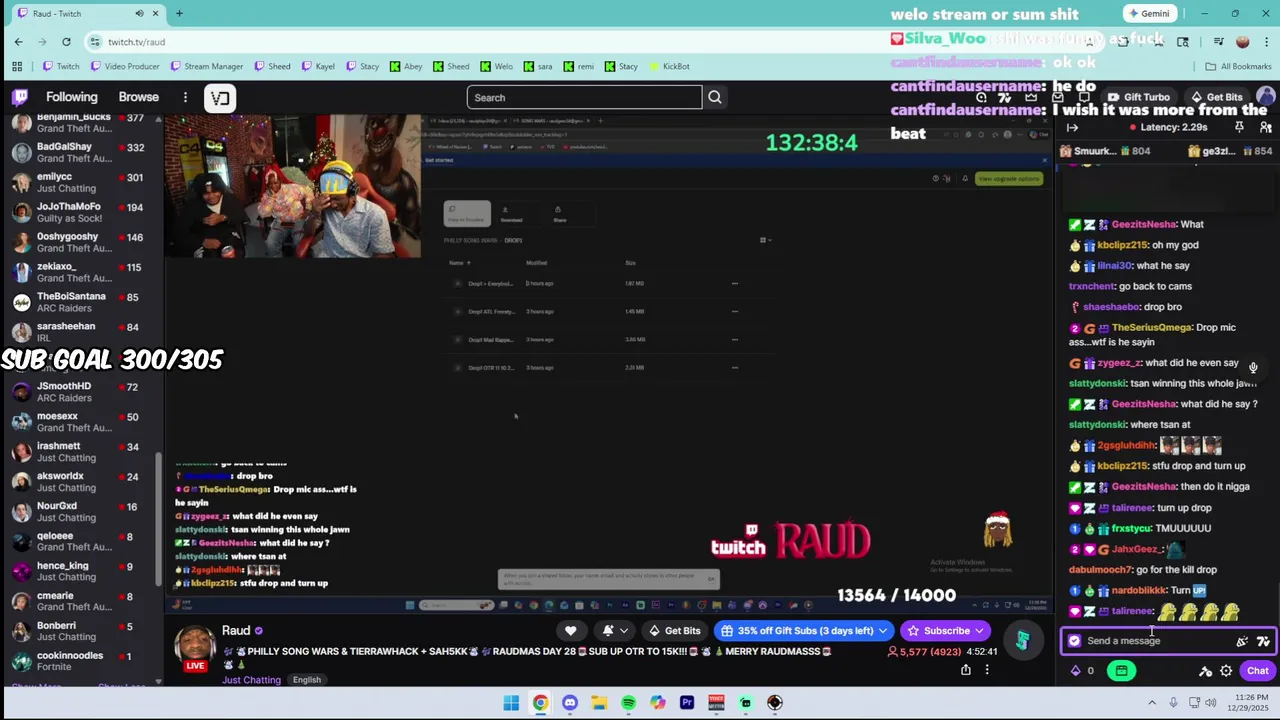Open emilycc channel in sidebar
The width and height of the screenshot is (1280, 720).
[x=80, y=182]
